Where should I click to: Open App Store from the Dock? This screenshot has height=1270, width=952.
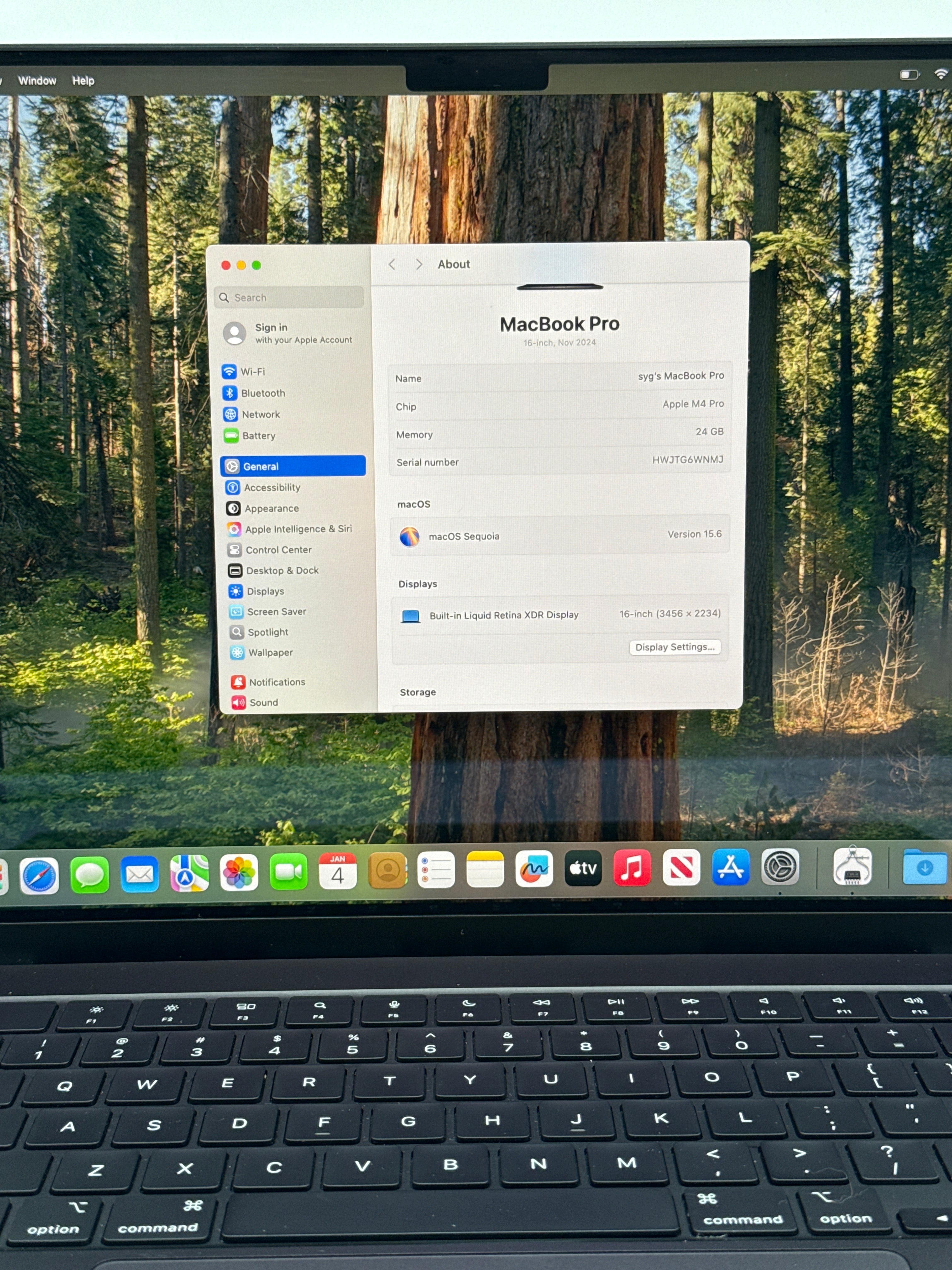click(x=730, y=867)
